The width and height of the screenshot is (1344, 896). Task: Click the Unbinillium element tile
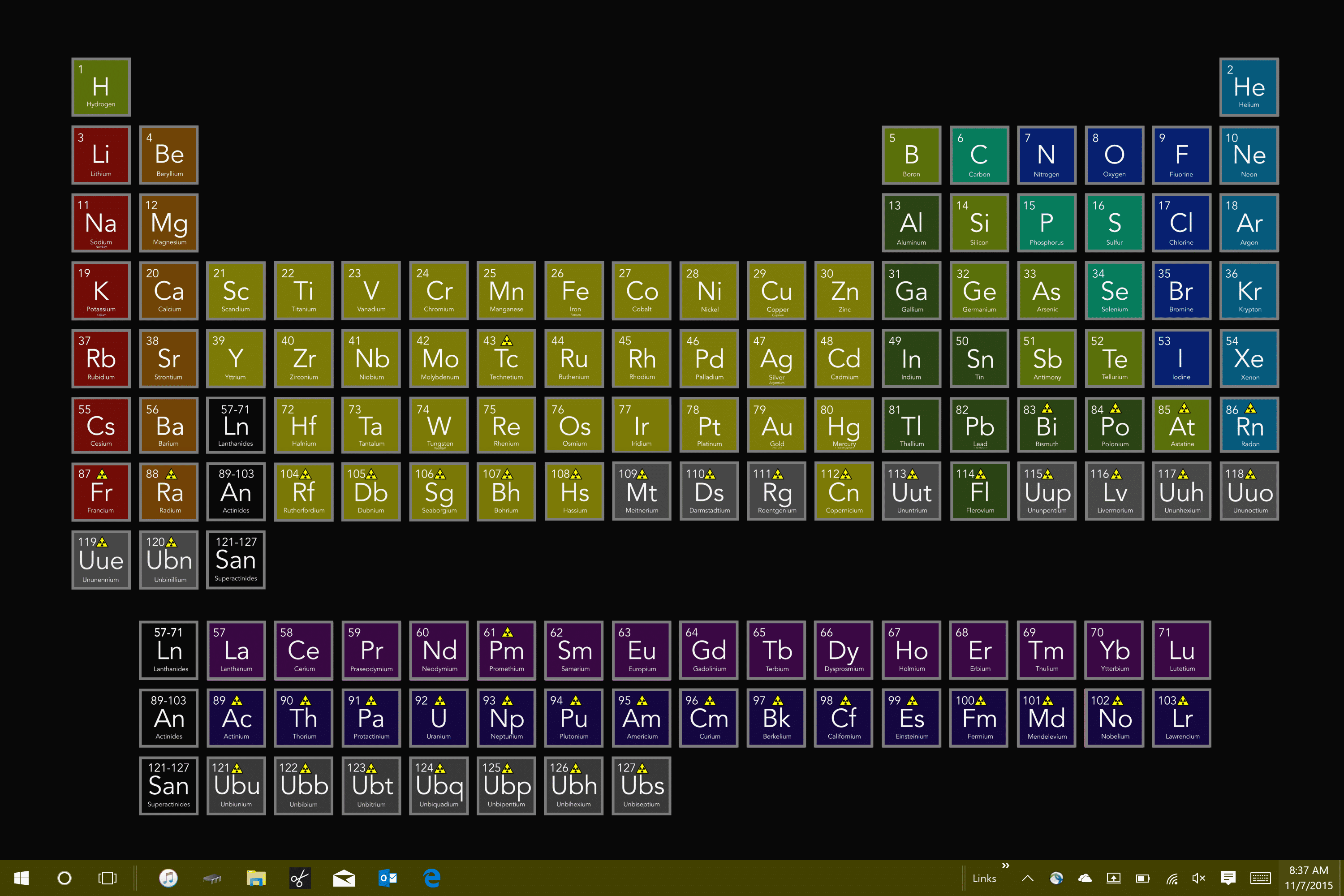coord(168,560)
